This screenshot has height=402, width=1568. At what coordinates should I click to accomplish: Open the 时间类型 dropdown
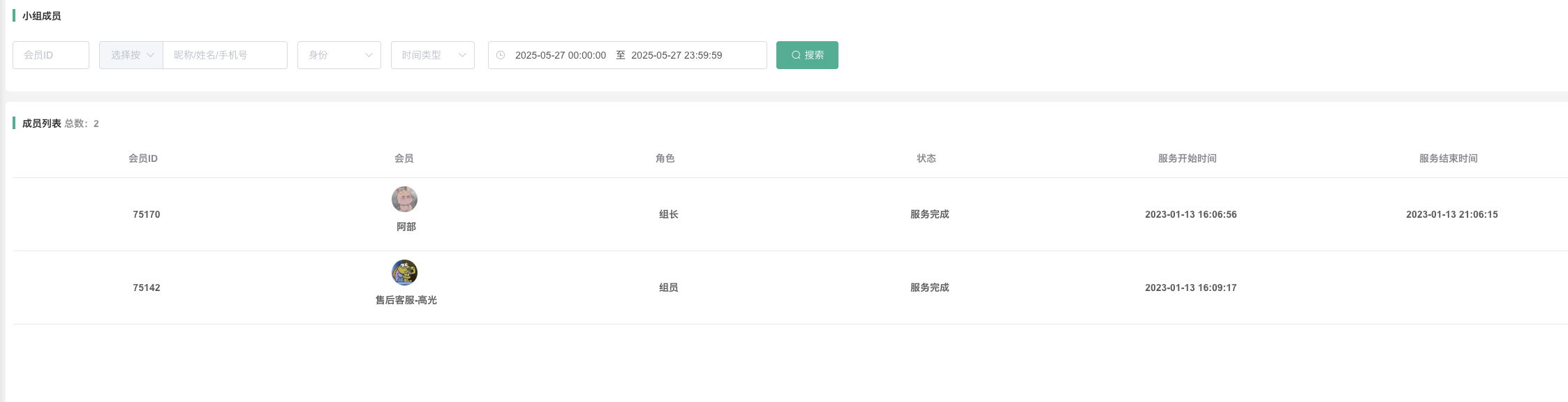click(433, 55)
